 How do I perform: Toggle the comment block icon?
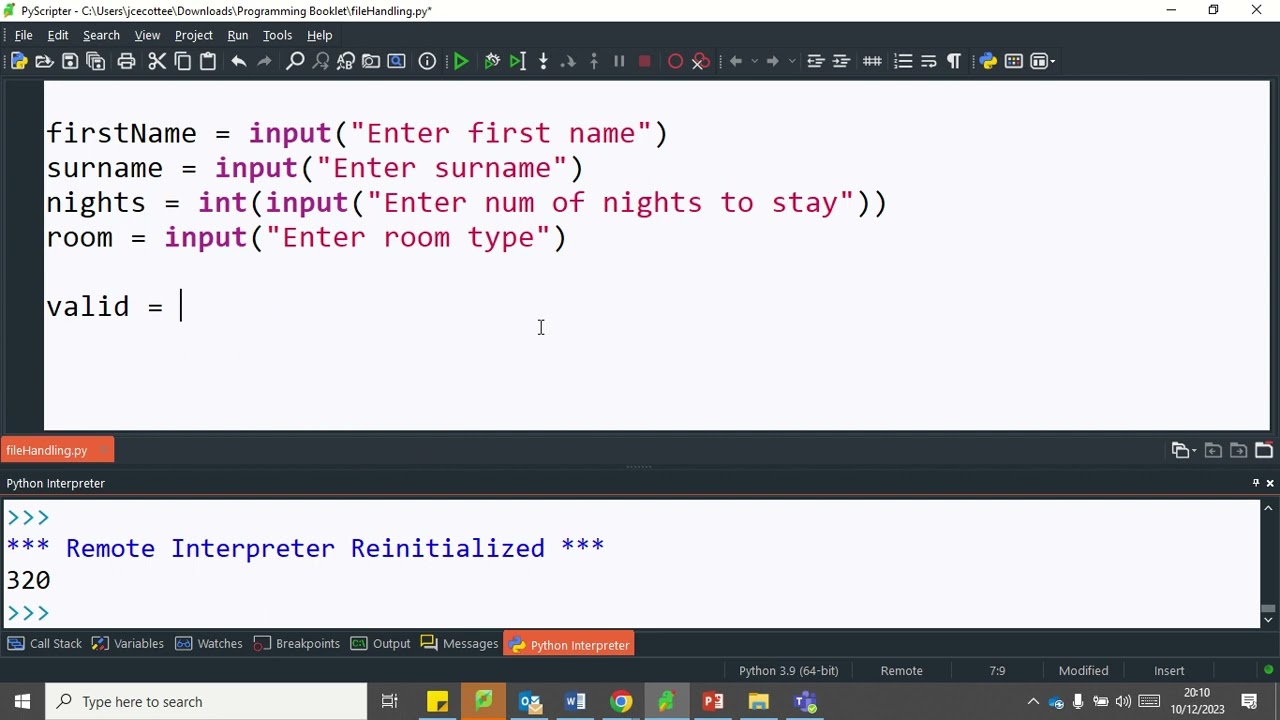(872, 61)
